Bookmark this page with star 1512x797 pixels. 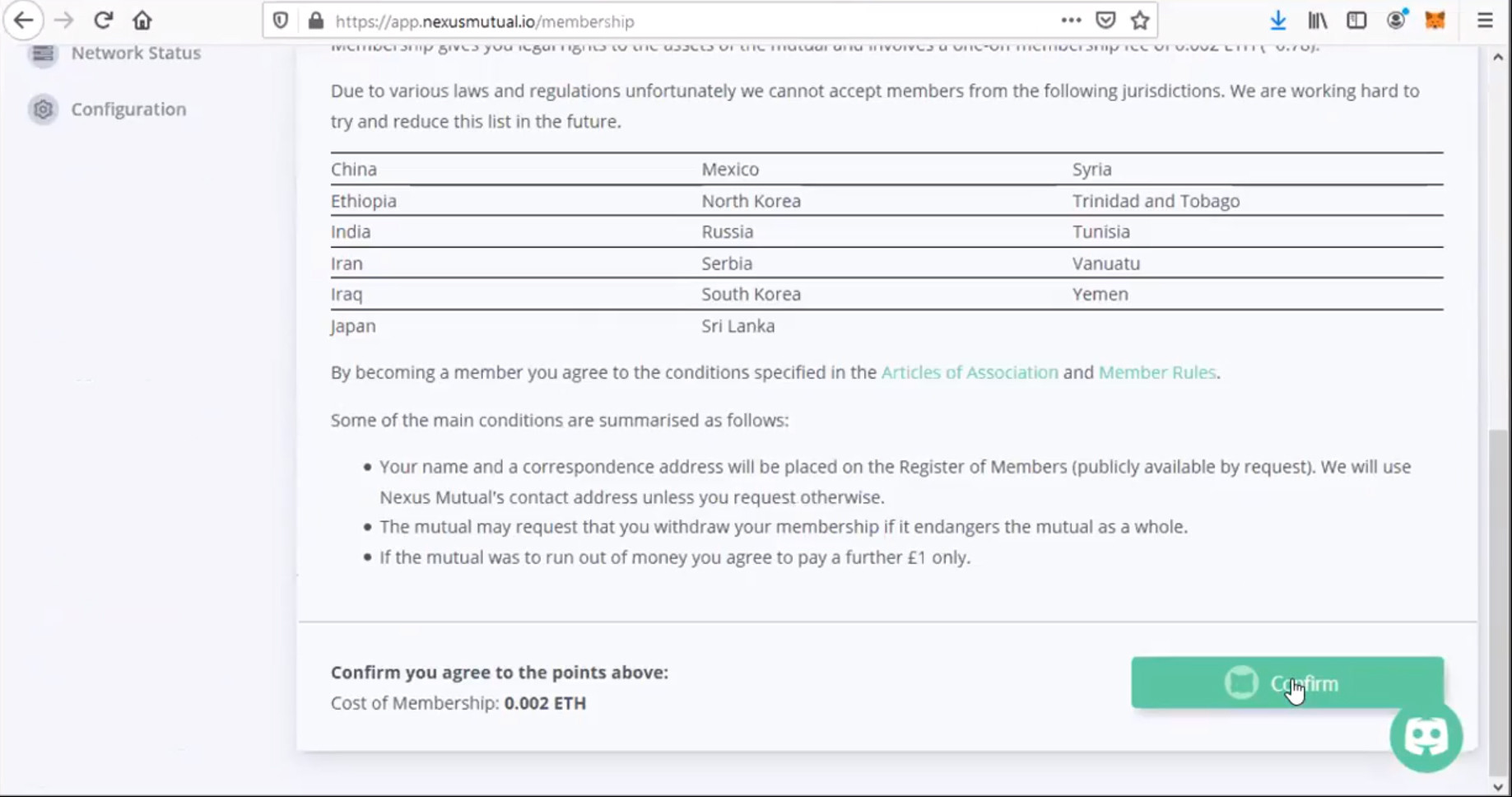coord(1140,21)
